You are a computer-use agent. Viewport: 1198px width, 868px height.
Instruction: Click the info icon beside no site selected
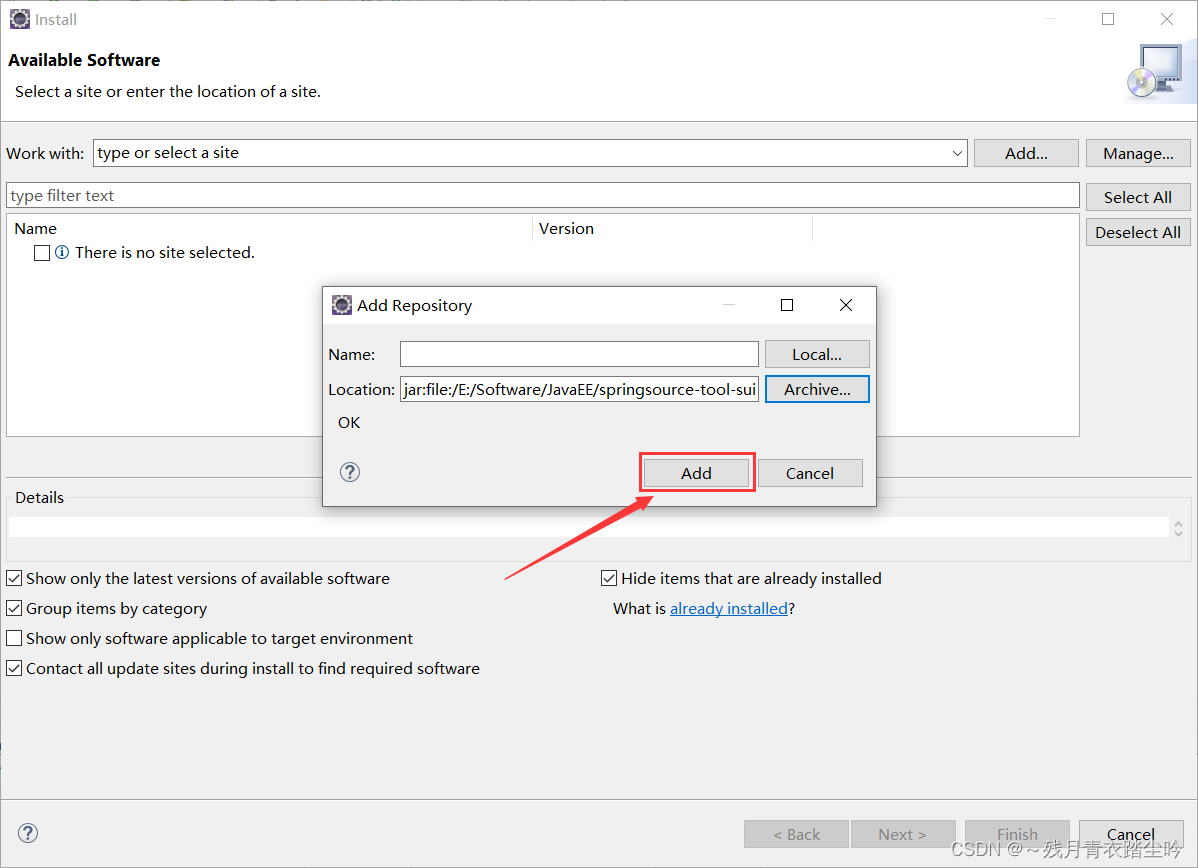tap(62, 252)
